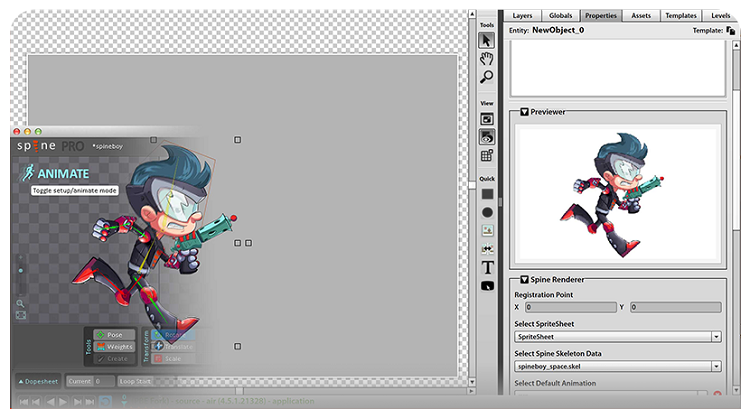Click the canvas vertical scroll-up arrow
This screenshot has height=409, width=750.
click(x=472, y=14)
